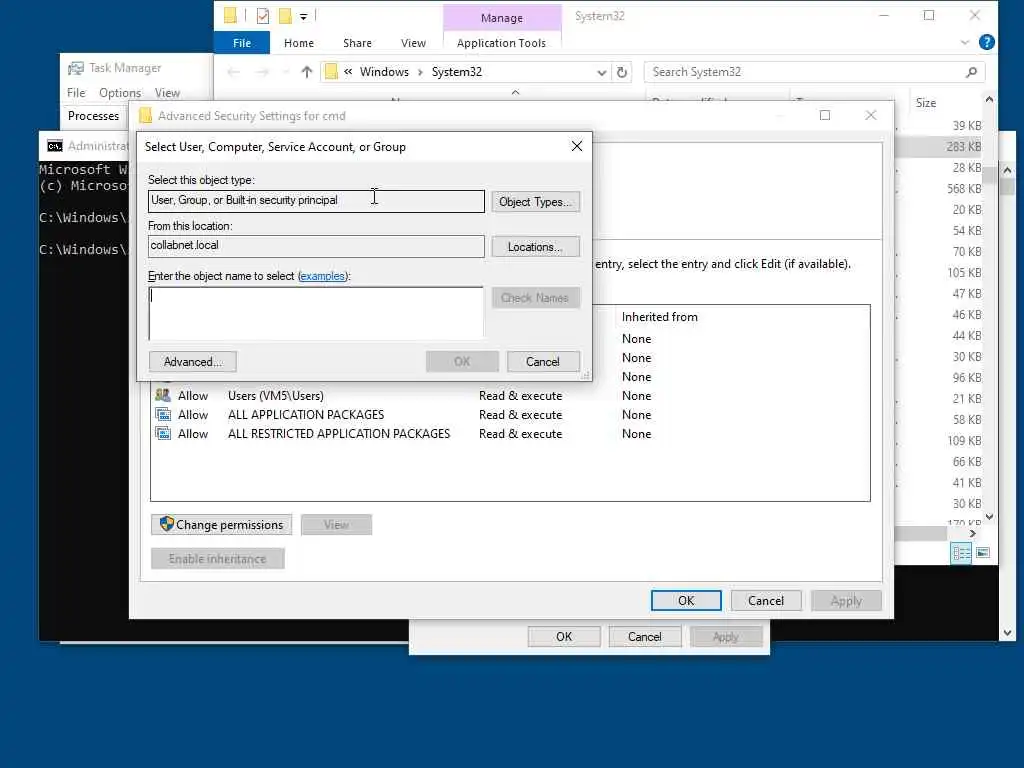Click the Recent locations dropdown arrow
1024x768 pixels.
click(284, 72)
